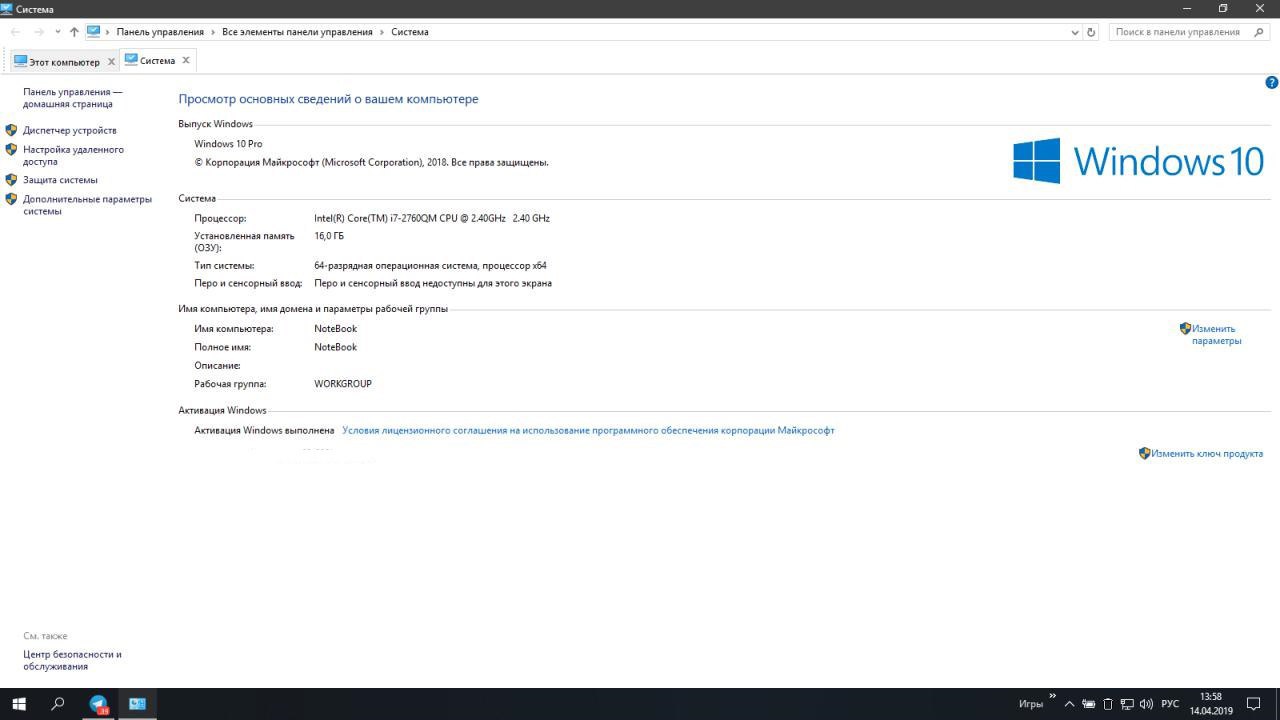Viewport: 1280px width, 720px height.
Task: Open the Action Center notifications icon
Action: pyautogui.click(x=1255, y=704)
